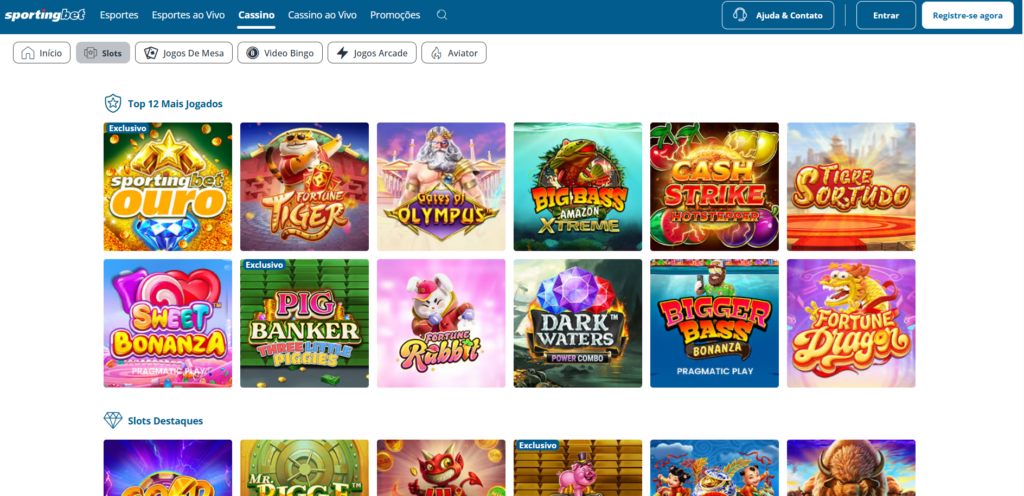Open the Promoções page
The image size is (1024, 496).
click(x=395, y=15)
